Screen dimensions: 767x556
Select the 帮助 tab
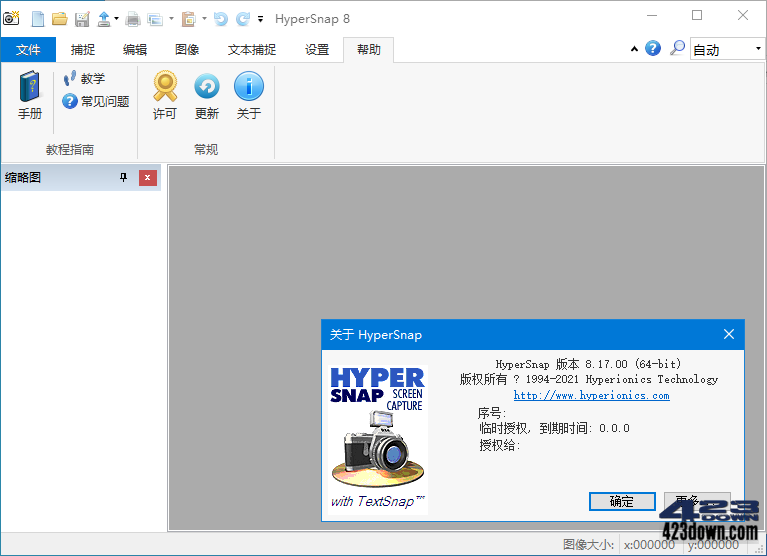[368, 49]
